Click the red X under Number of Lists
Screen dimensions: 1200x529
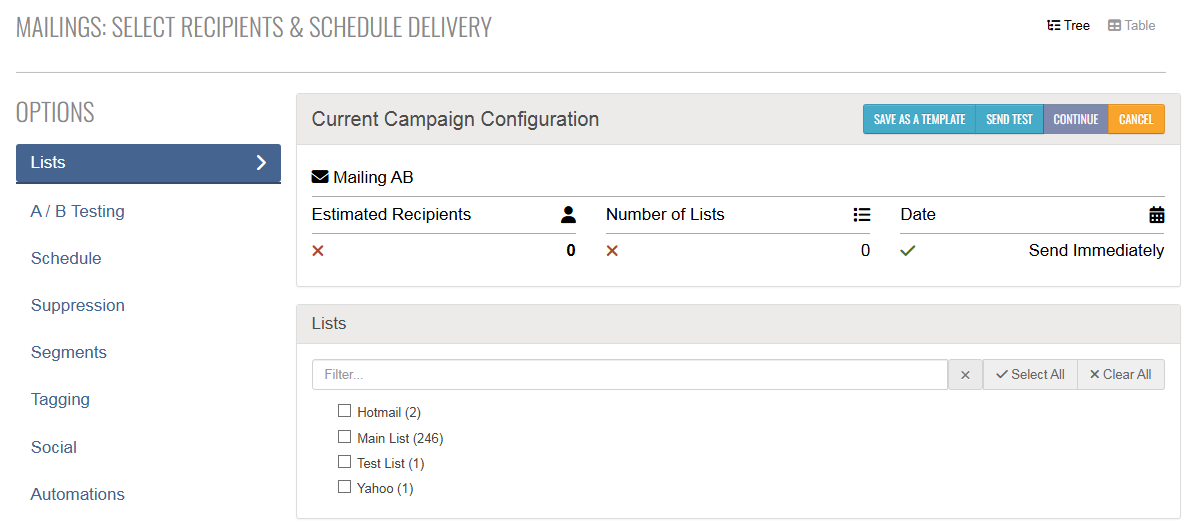(x=612, y=251)
